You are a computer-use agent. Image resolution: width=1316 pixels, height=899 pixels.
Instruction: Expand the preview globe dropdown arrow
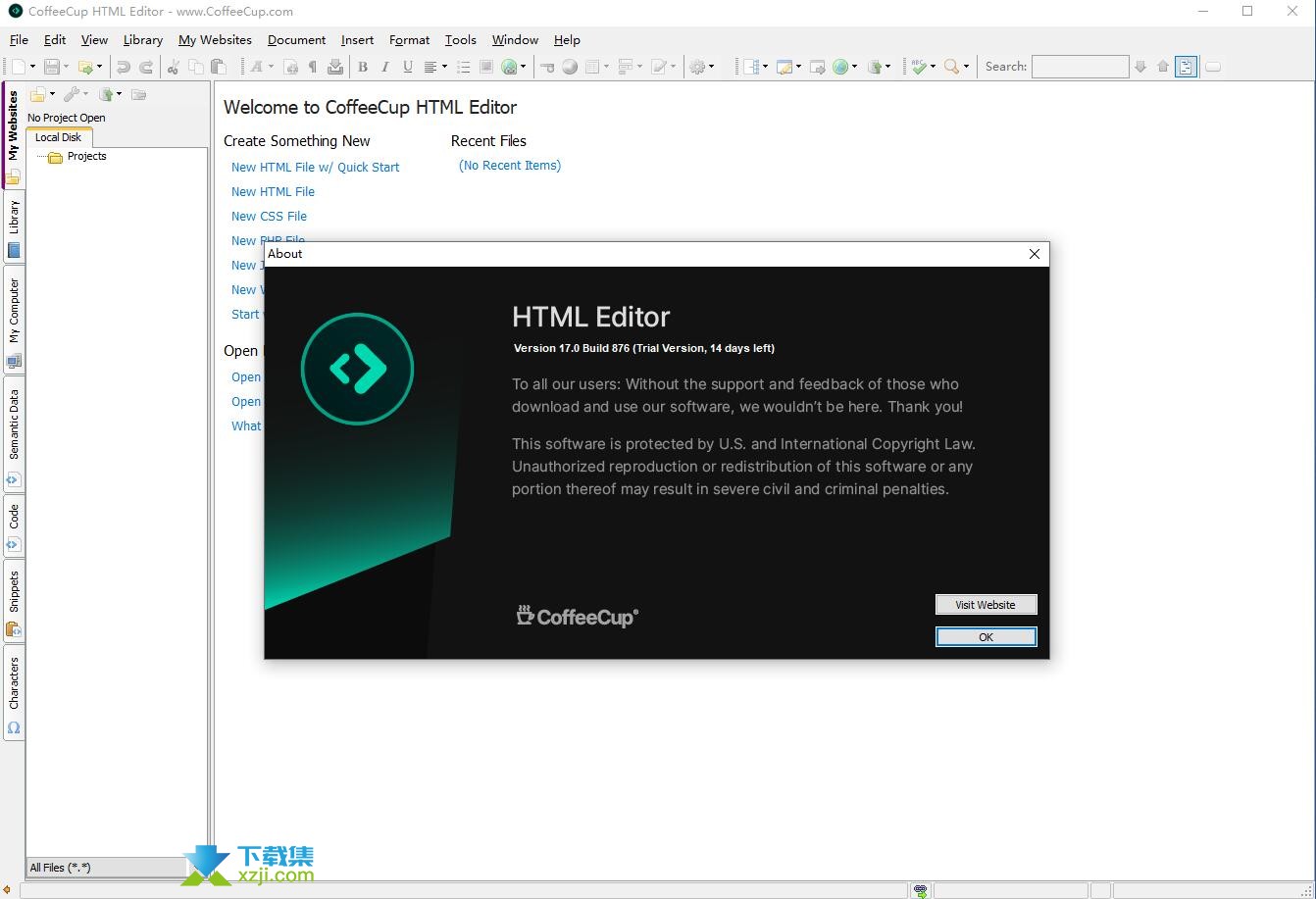pyautogui.click(x=854, y=67)
